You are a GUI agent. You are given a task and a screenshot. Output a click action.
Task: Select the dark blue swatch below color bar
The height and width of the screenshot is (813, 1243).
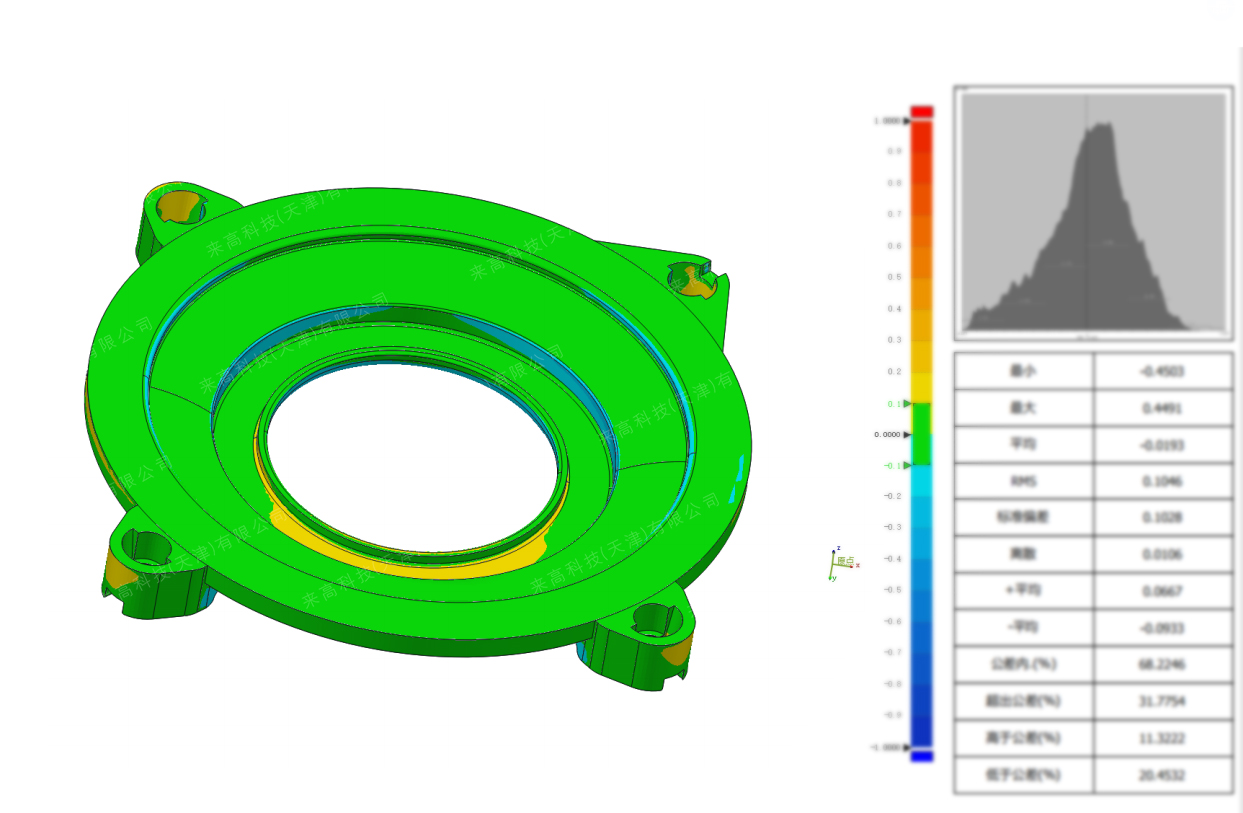pos(921,757)
